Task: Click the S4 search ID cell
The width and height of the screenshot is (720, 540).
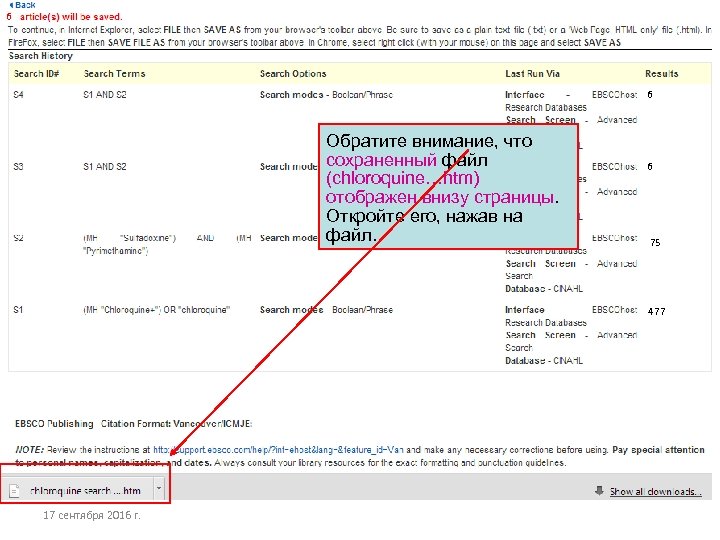Action: click(18, 95)
